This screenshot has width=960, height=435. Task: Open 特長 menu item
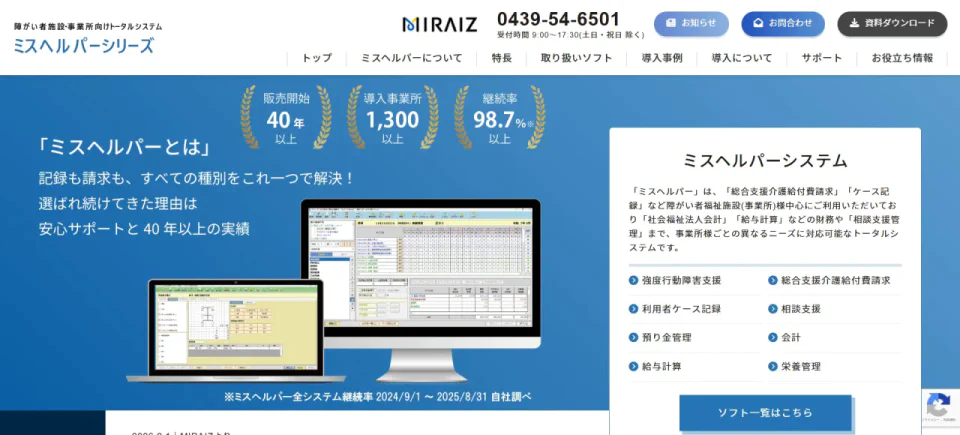501,59
